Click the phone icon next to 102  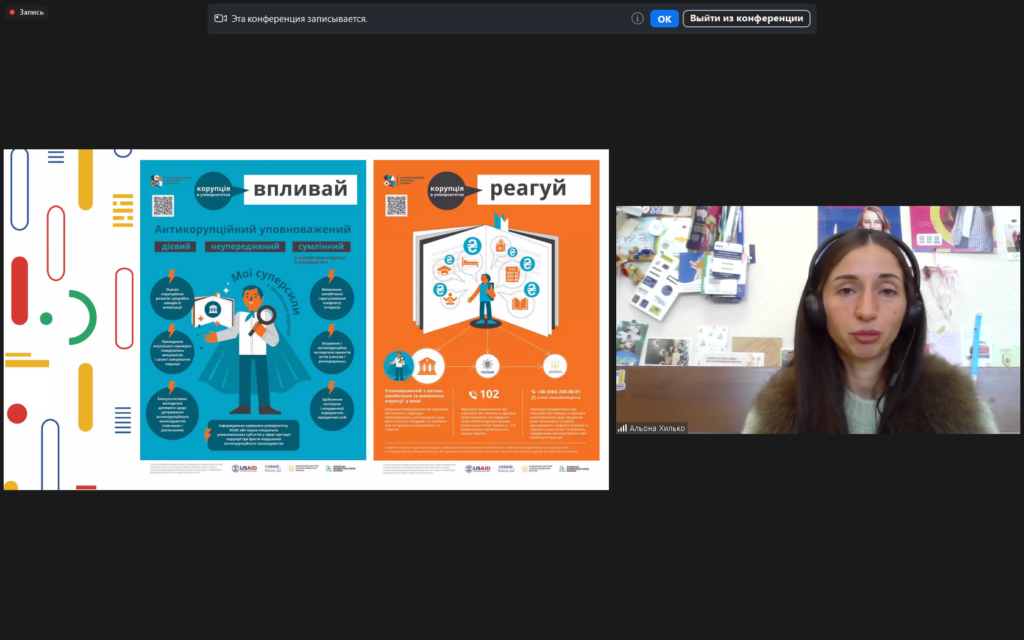pyautogui.click(x=473, y=395)
